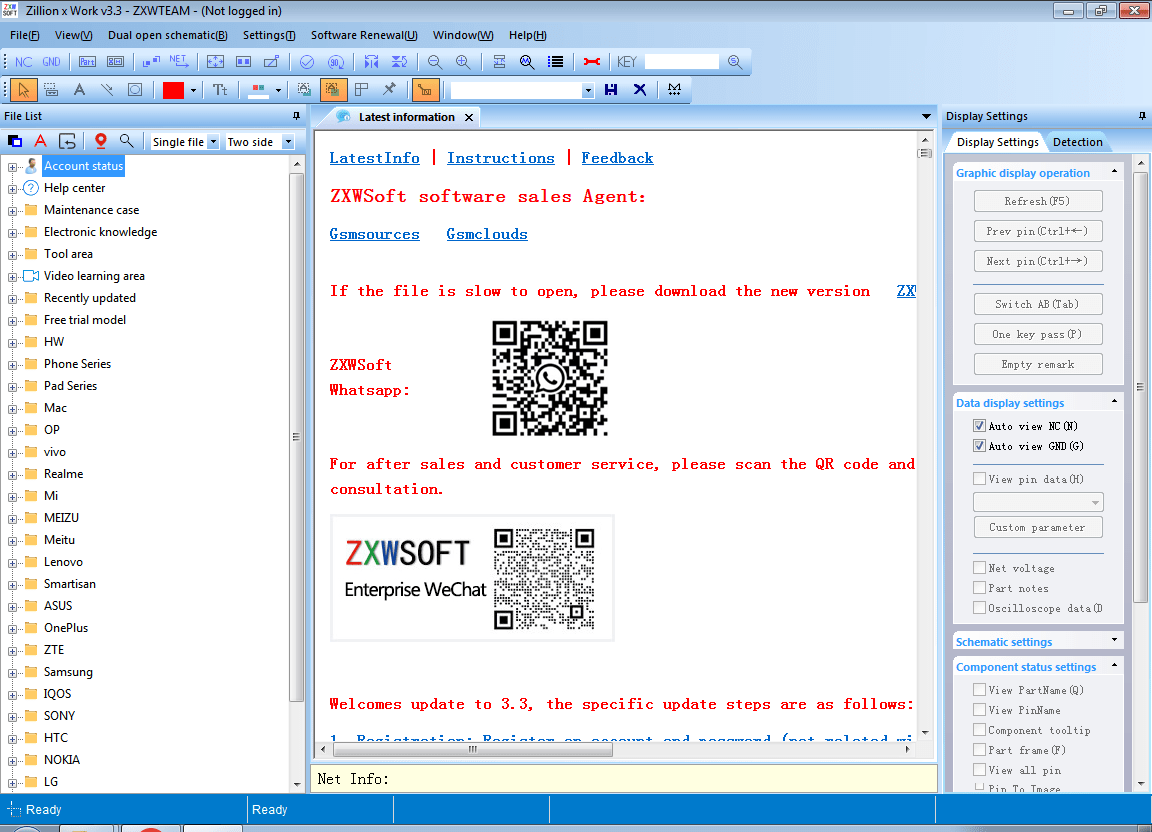Expand the Phone Series tree node
This screenshot has height=832, width=1152.
[x=12, y=365]
